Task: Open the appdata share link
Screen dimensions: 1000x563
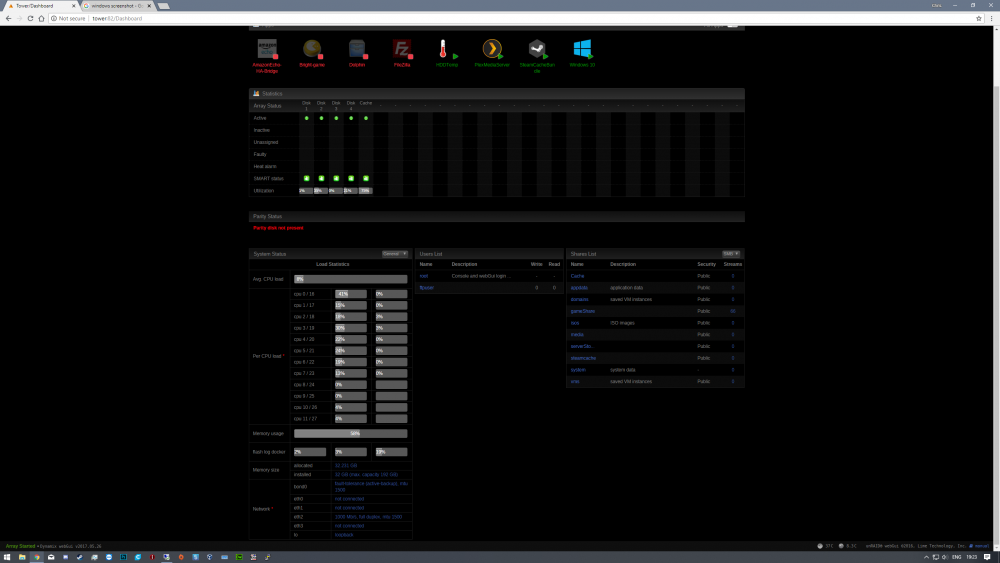Action: tap(579, 288)
